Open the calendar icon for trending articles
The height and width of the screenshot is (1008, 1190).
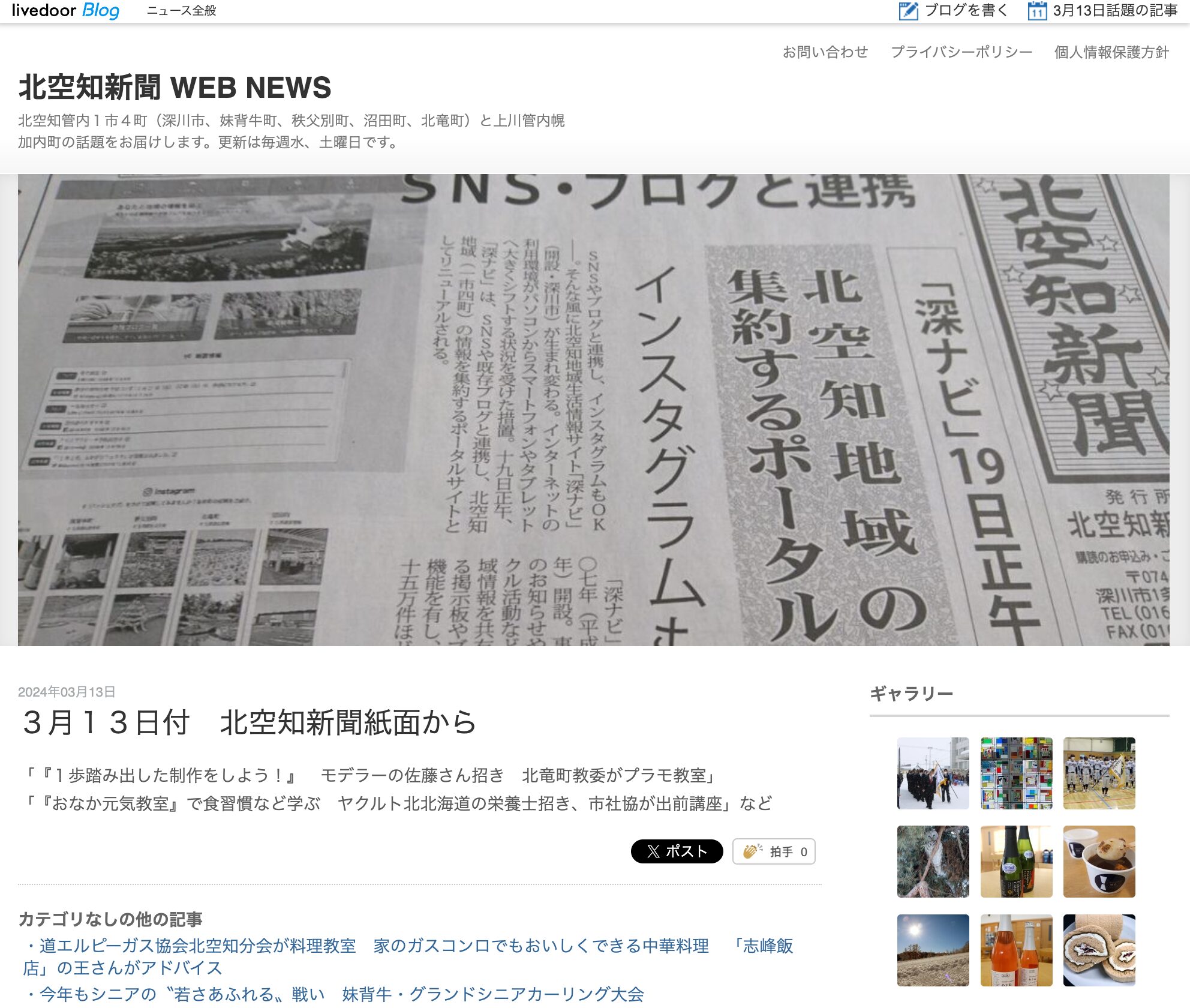pos(1036,10)
